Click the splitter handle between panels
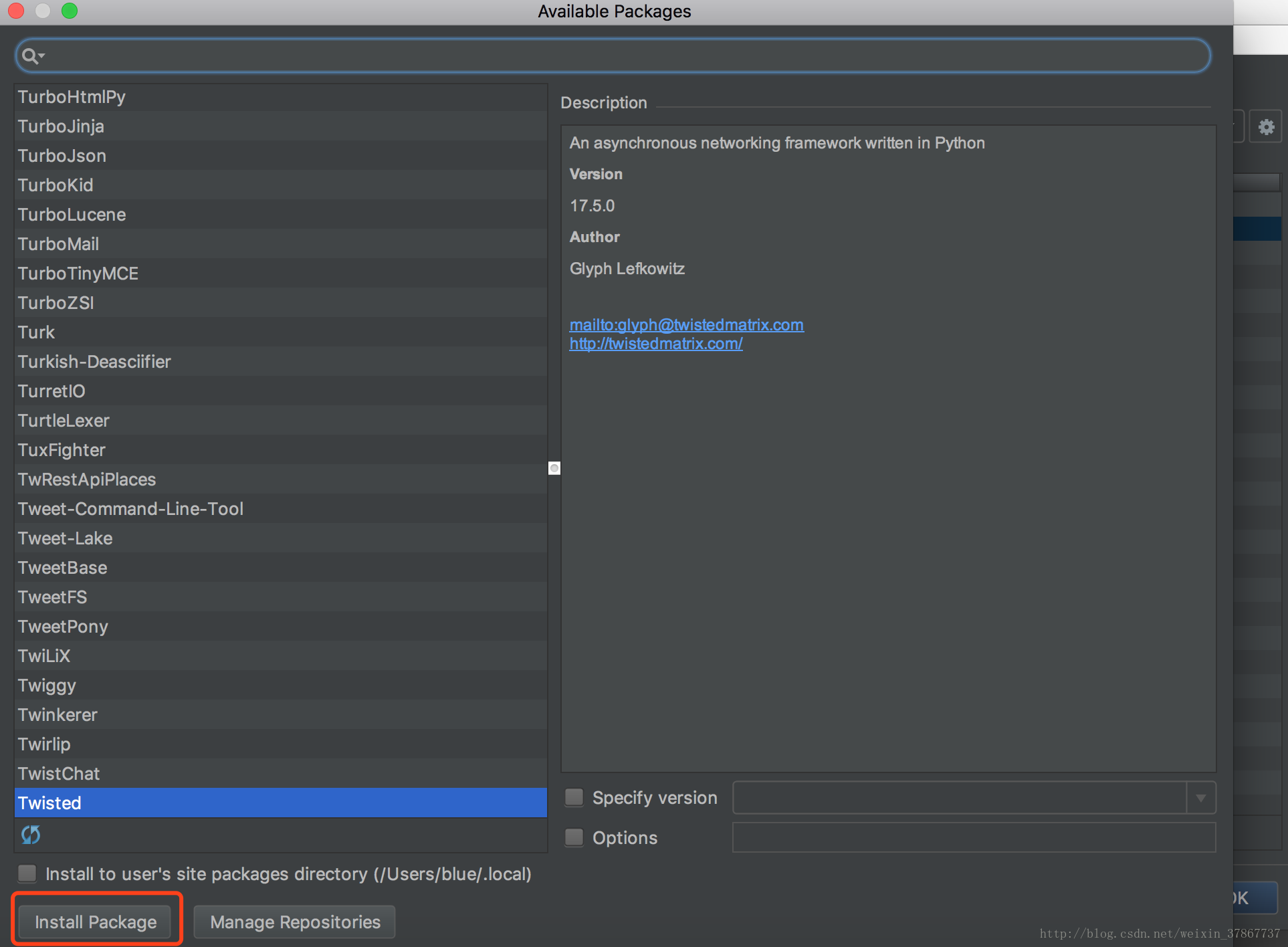Screen dimensions: 1288x947 554,468
